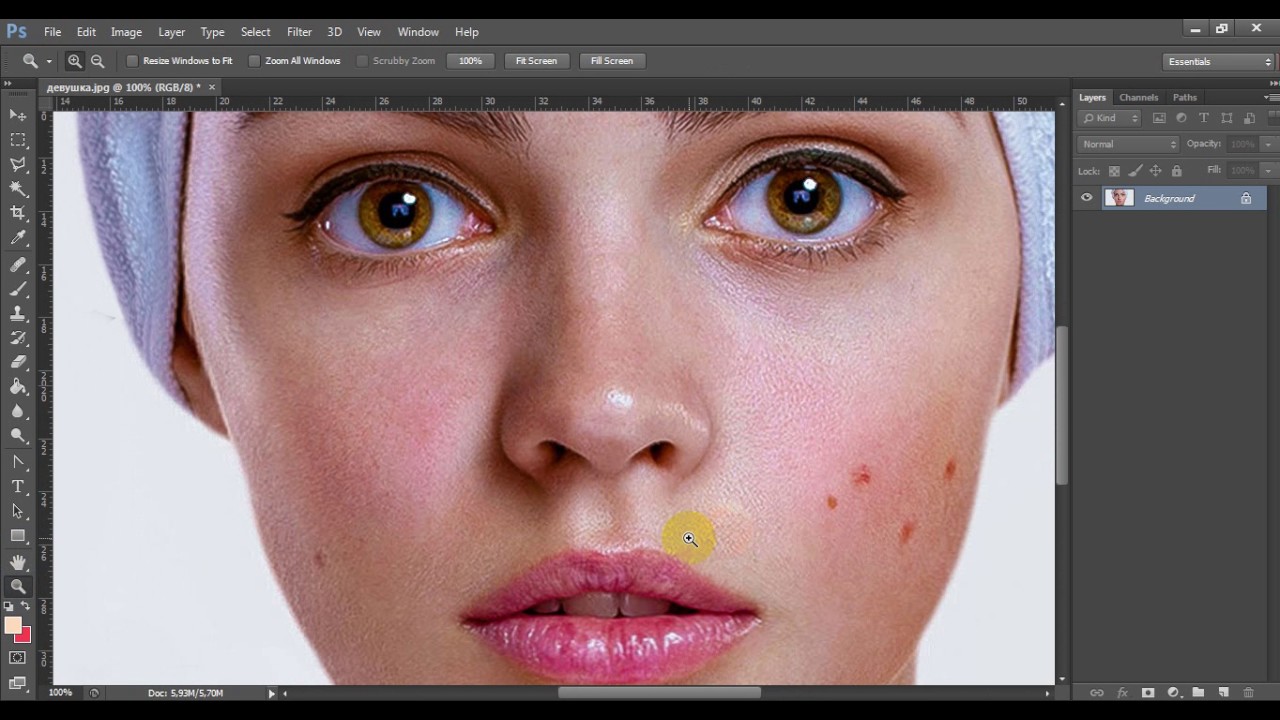Viewport: 1280px width, 720px height.
Task: Toggle lock position
Action: [x=1156, y=171]
